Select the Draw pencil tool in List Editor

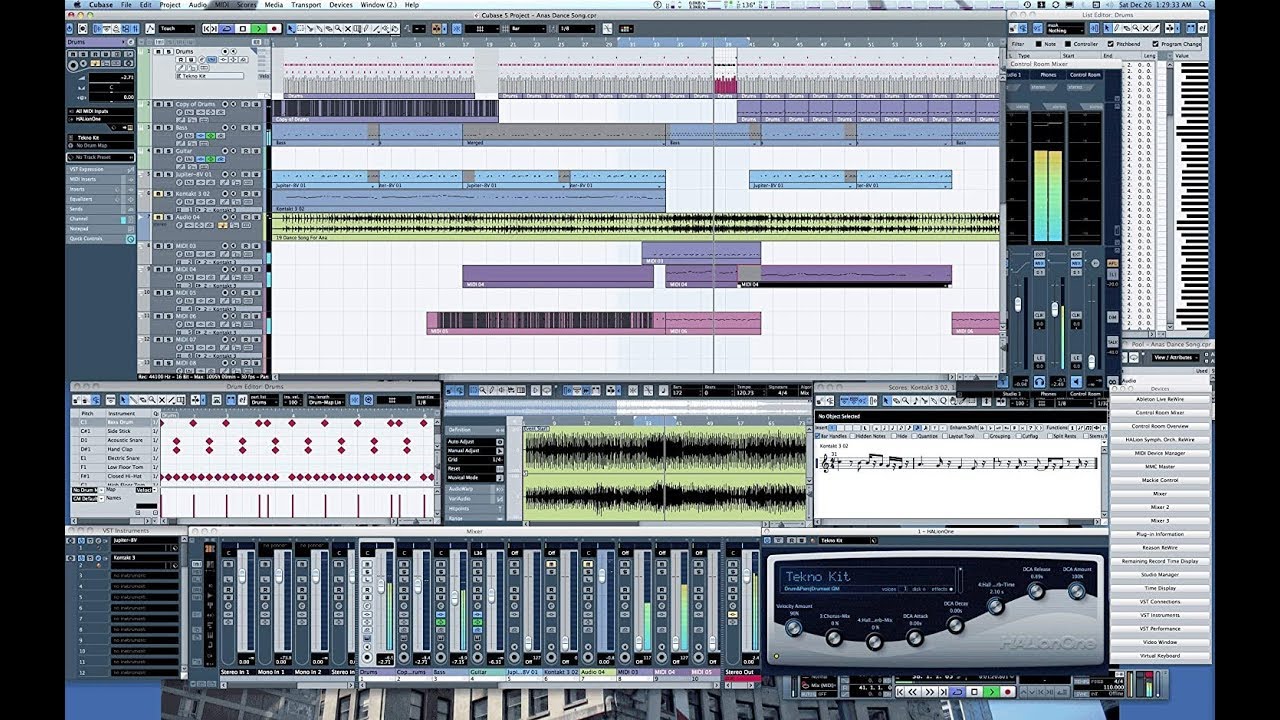click(1116, 28)
